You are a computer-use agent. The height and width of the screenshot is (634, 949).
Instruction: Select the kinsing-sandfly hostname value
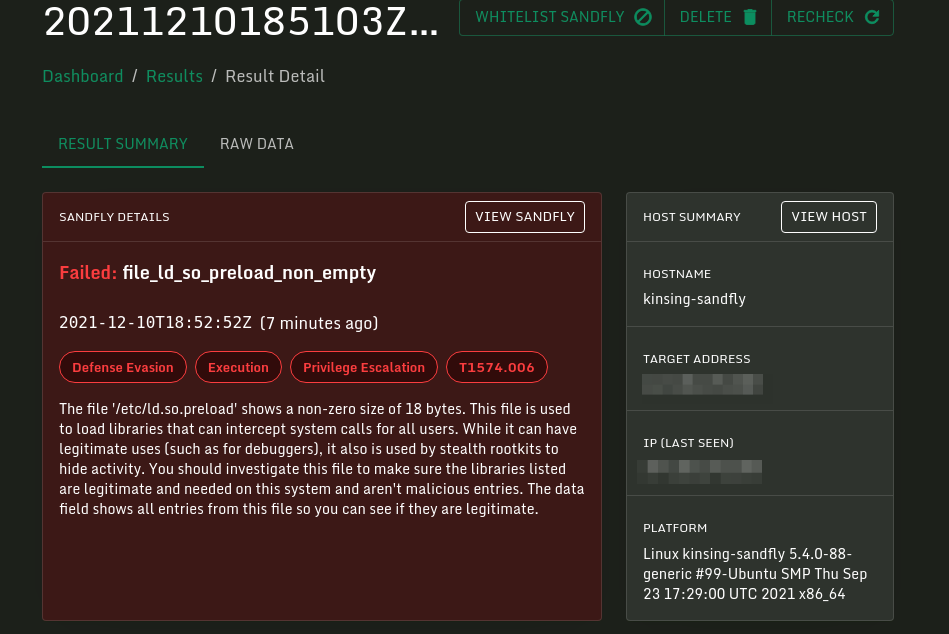pyautogui.click(x=694, y=299)
